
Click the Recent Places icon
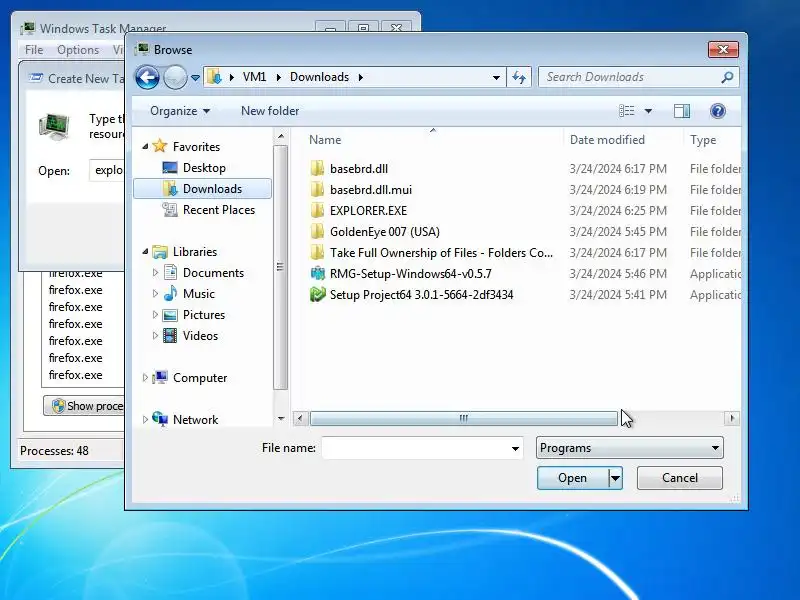(x=169, y=209)
